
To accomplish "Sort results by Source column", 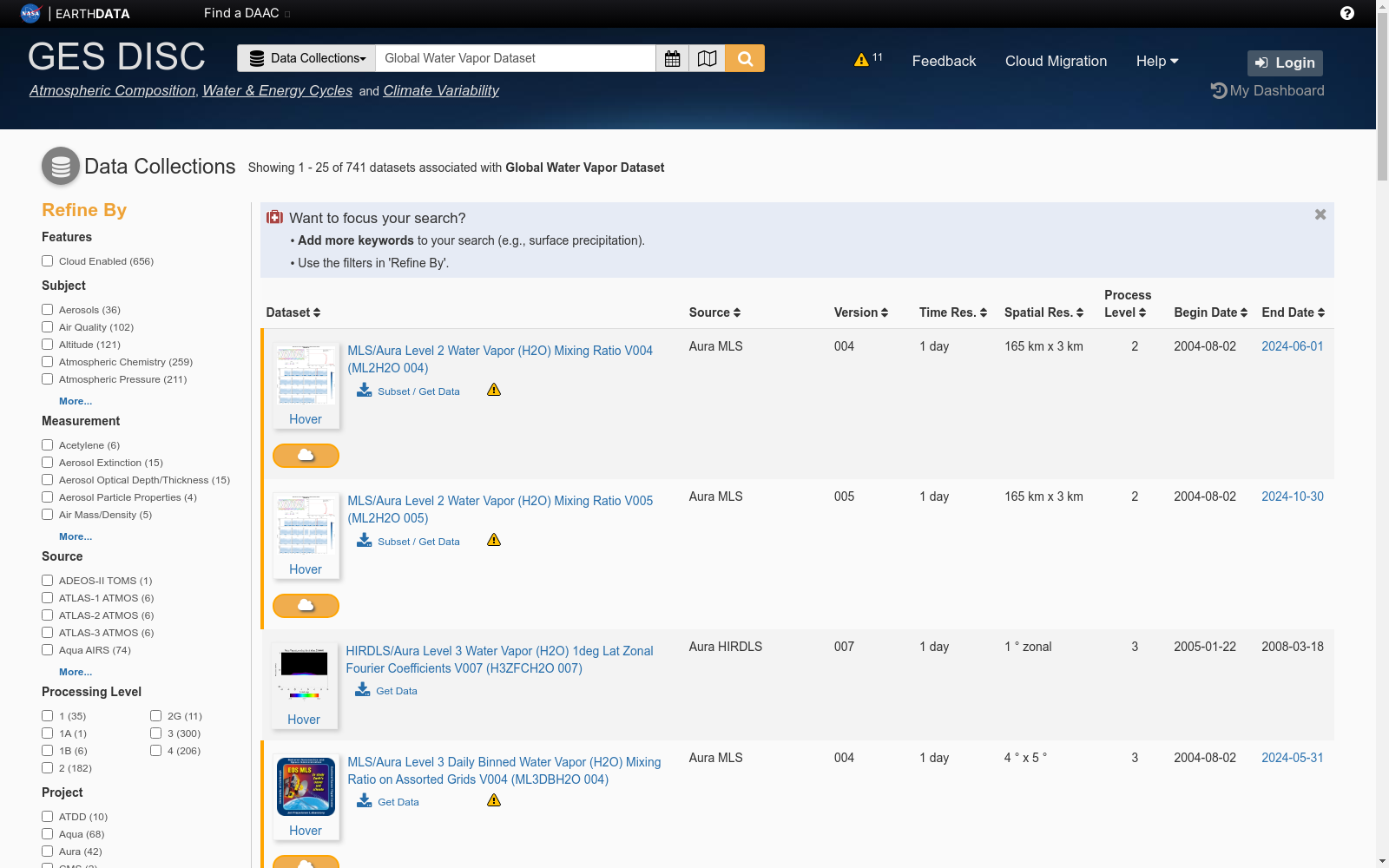I will click(714, 312).
